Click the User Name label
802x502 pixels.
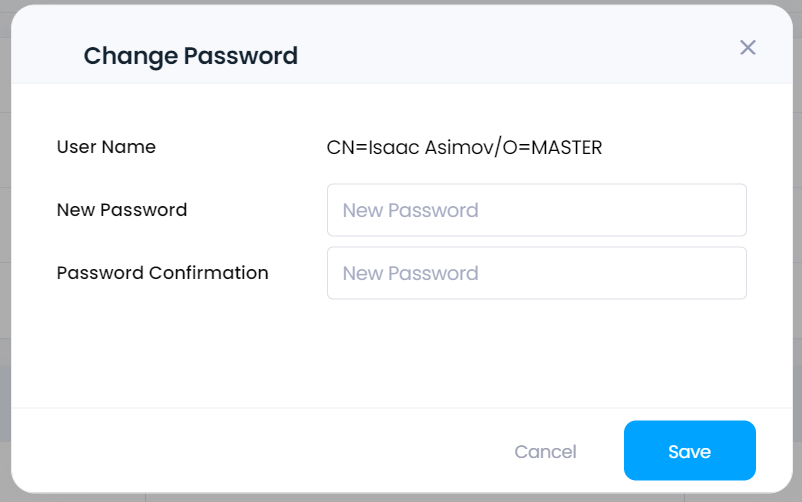tap(106, 147)
